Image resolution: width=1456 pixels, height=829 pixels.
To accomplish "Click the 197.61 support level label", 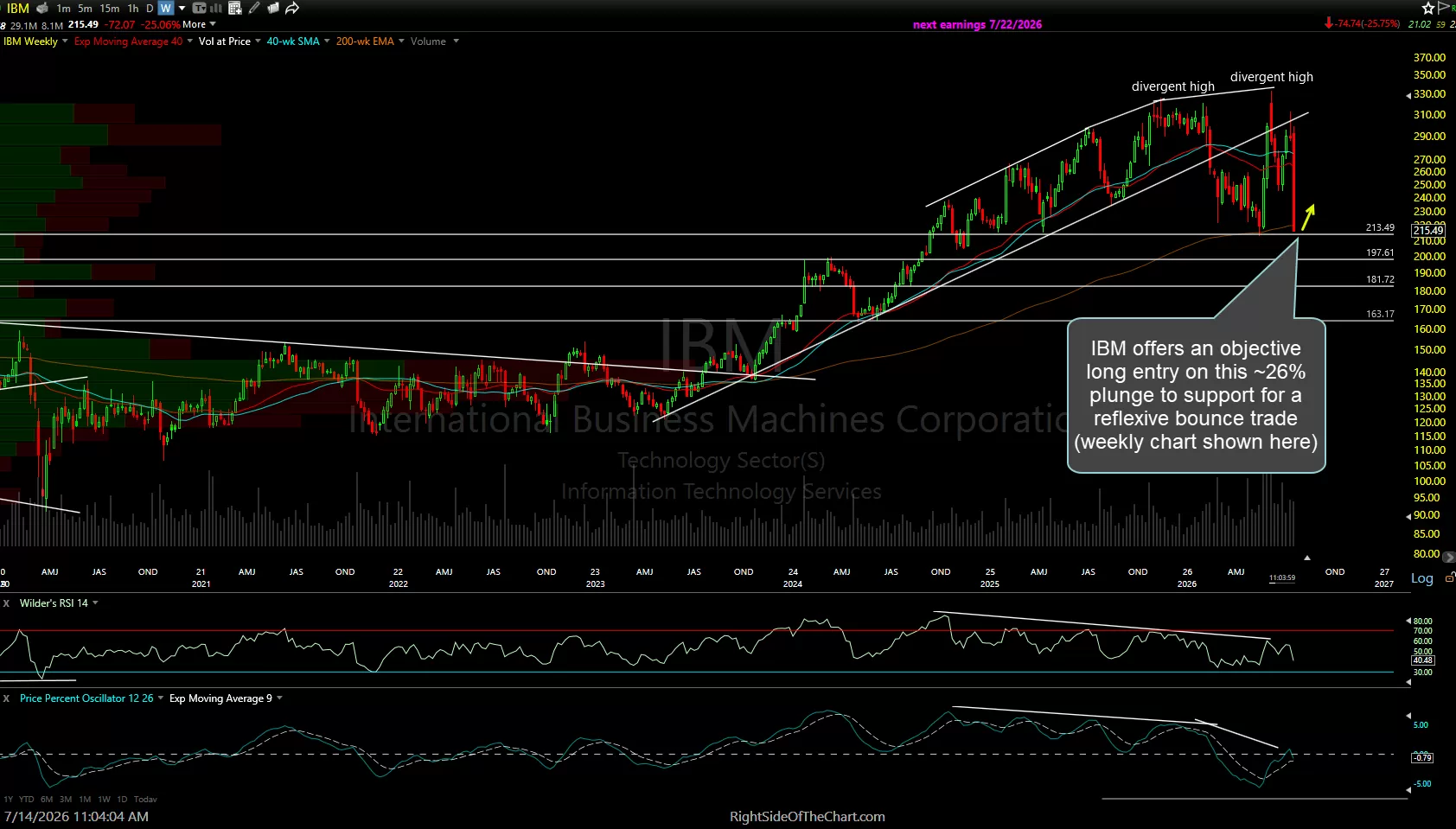I will 1380,253.
